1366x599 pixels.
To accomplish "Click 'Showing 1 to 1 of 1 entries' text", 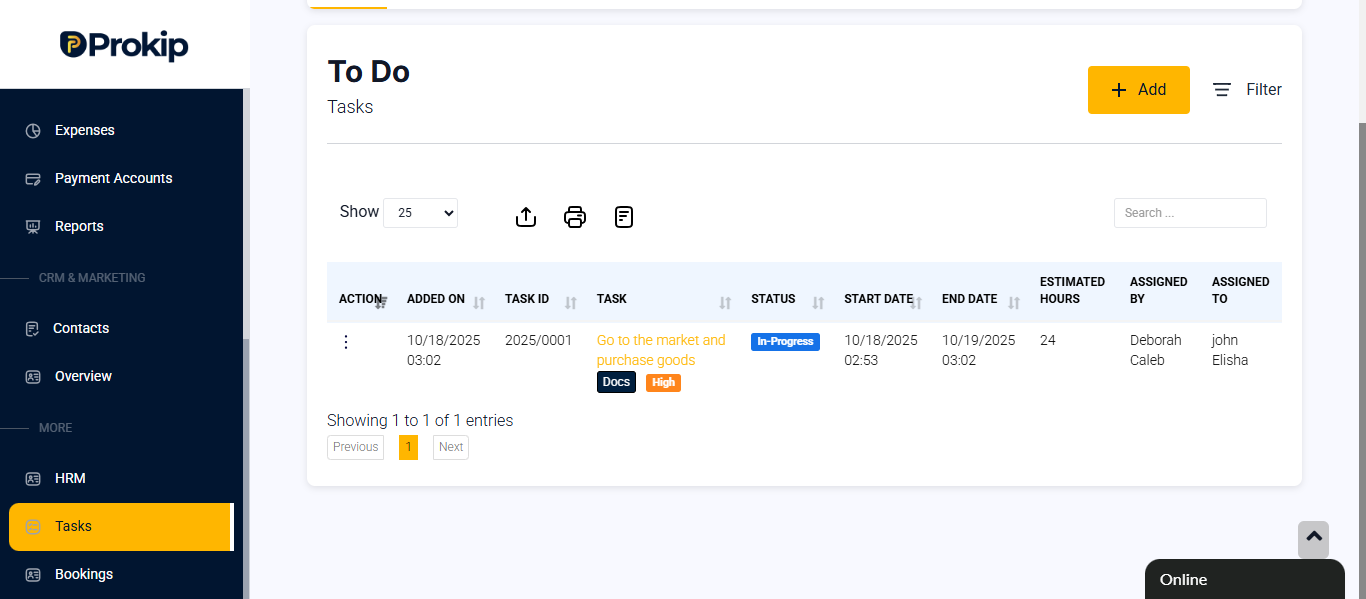I will coord(420,421).
